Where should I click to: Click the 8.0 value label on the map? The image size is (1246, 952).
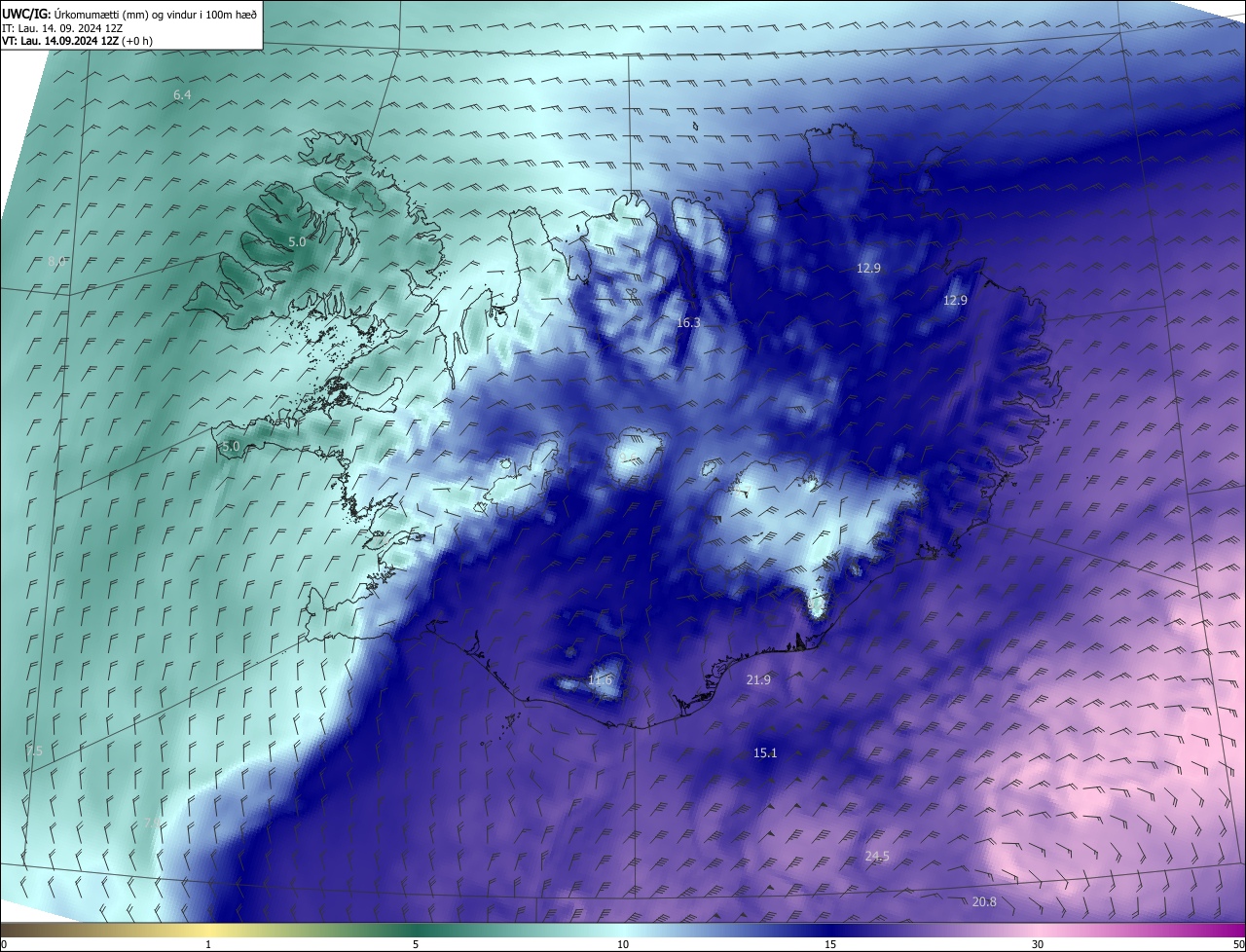tap(56, 262)
